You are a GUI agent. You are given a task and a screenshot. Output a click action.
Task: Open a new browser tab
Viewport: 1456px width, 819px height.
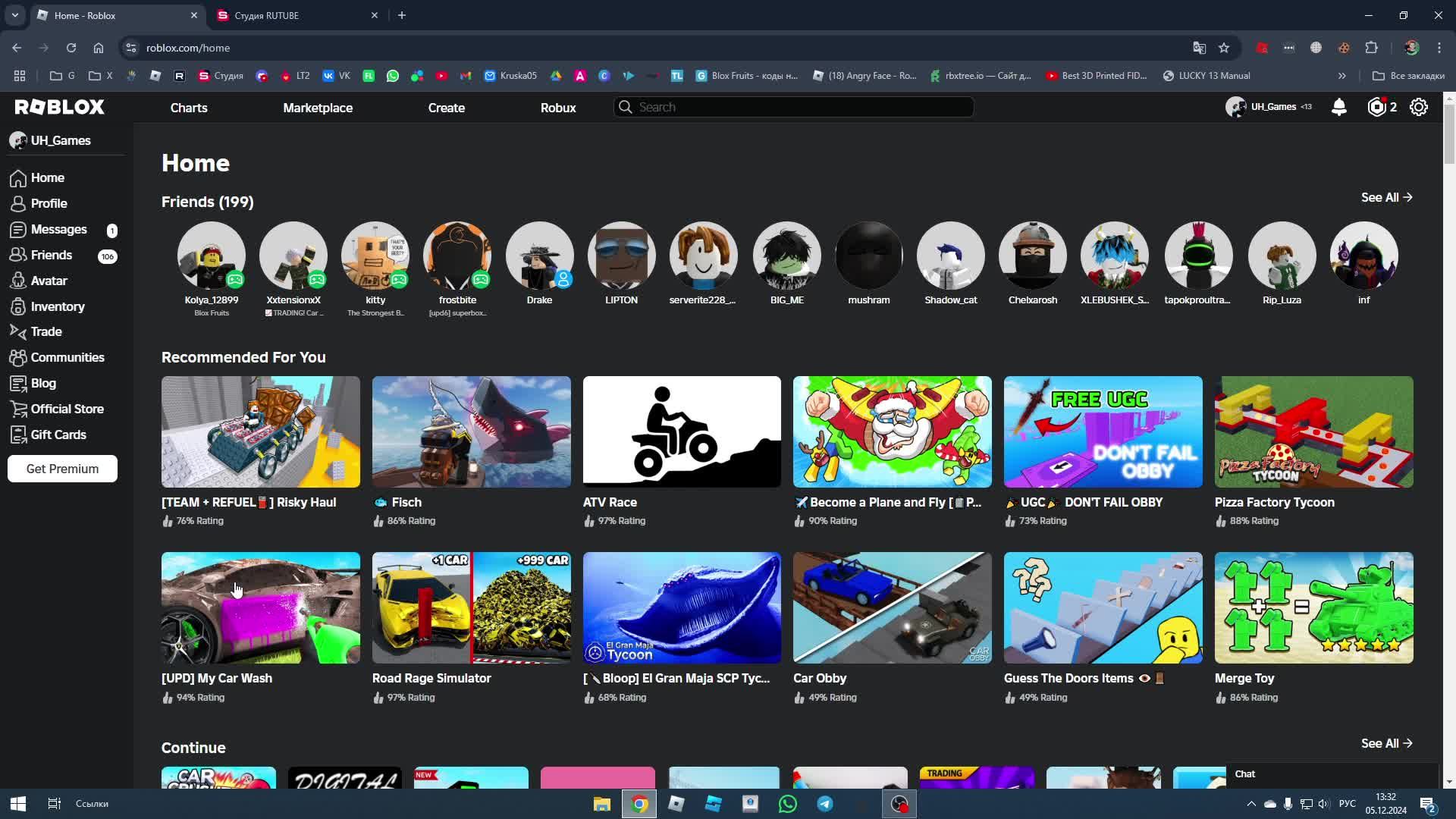pos(402,15)
